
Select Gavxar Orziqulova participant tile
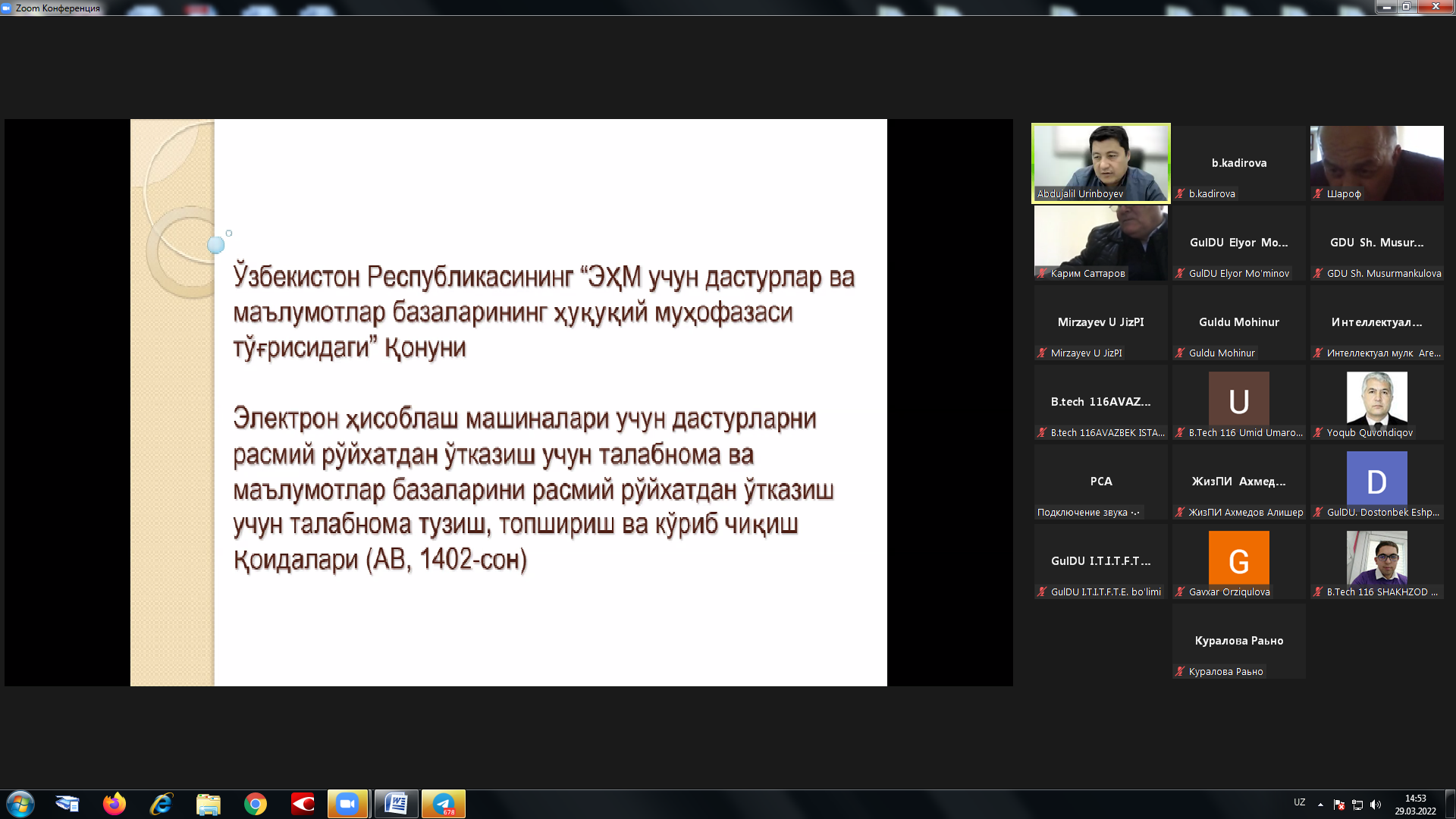click(1238, 561)
